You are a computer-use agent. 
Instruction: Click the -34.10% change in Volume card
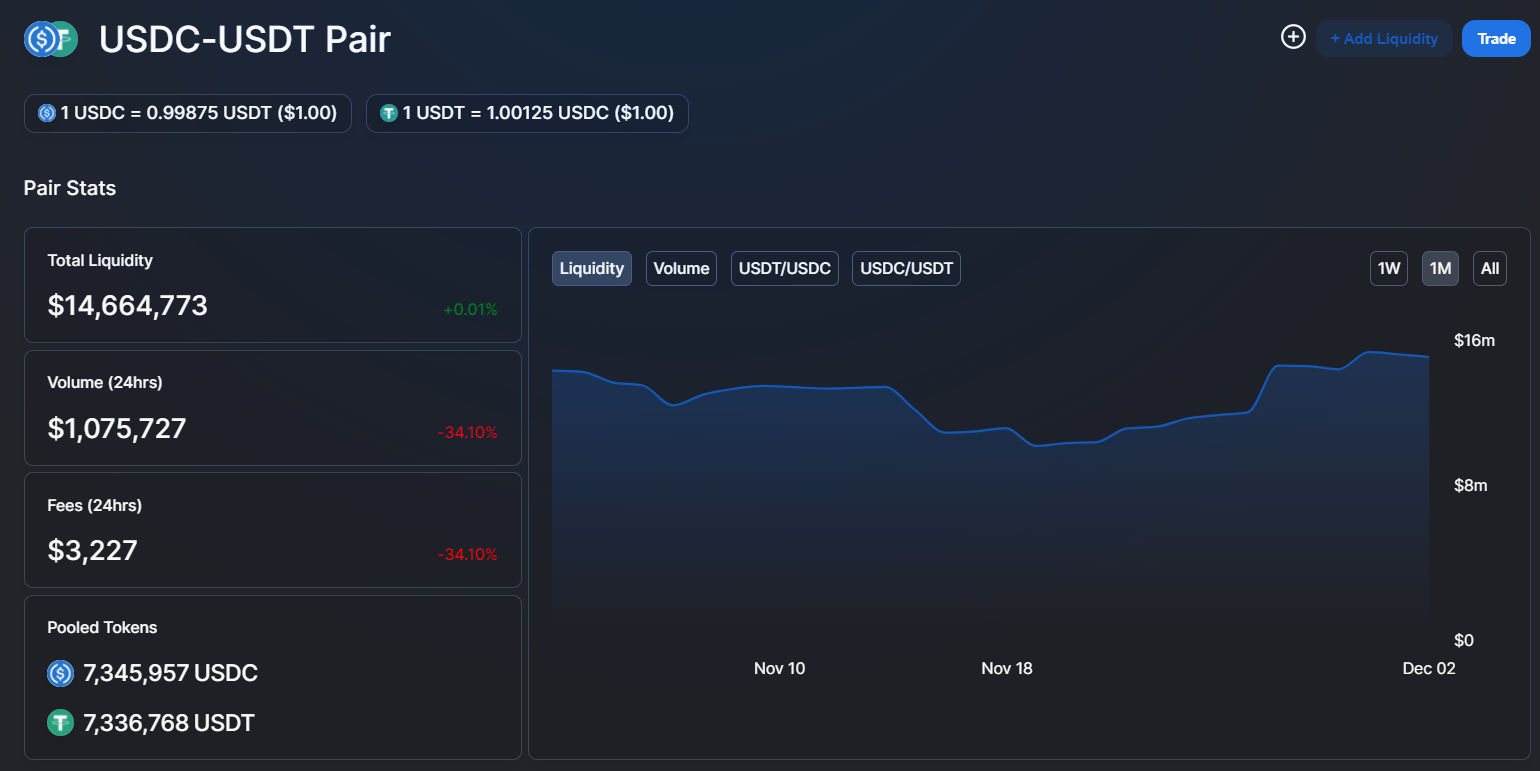[467, 432]
